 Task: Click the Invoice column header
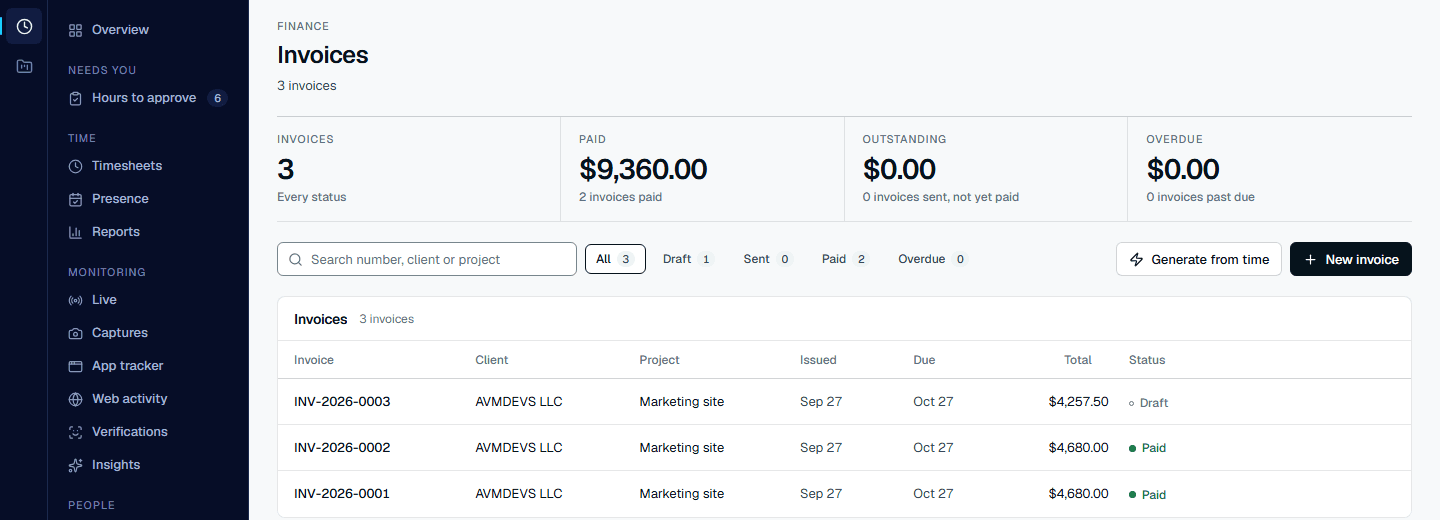point(314,360)
